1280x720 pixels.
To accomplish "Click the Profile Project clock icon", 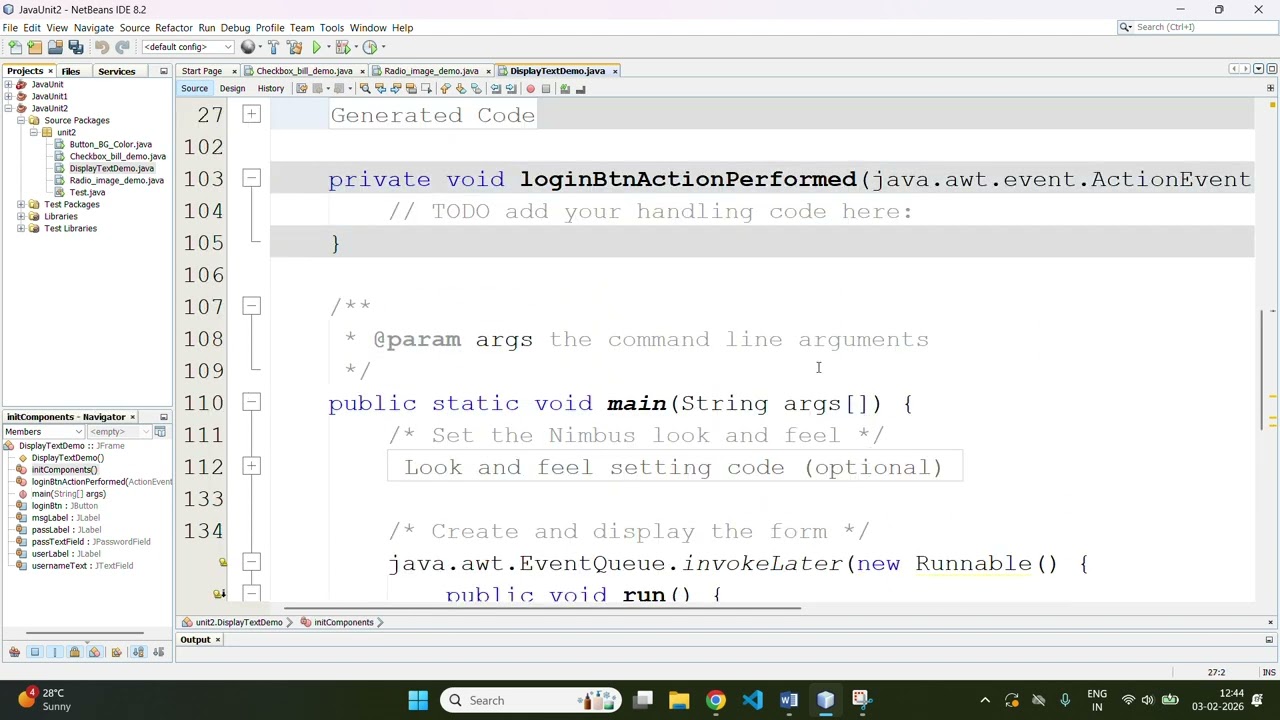I will point(370,47).
